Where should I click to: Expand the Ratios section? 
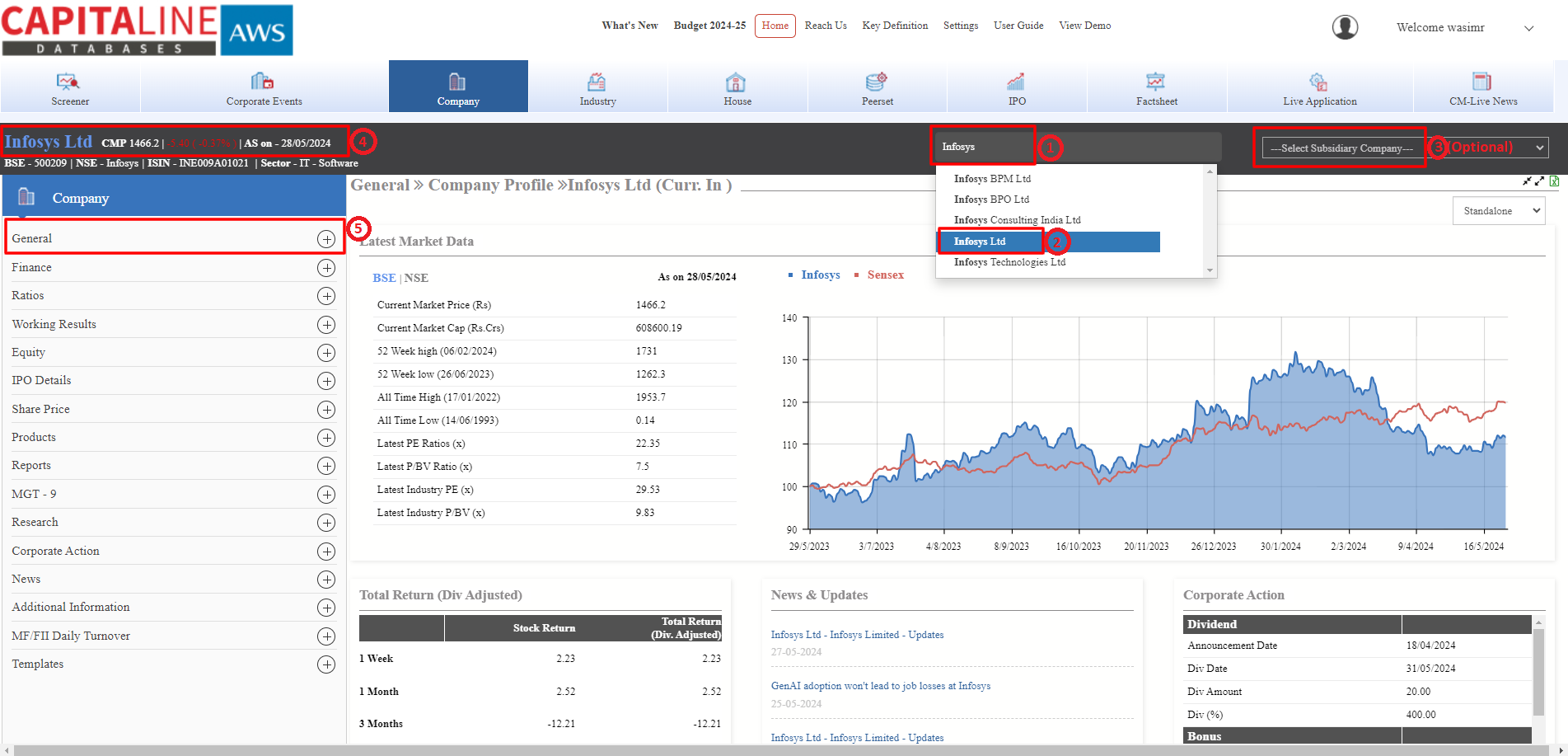(x=326, y=296)
